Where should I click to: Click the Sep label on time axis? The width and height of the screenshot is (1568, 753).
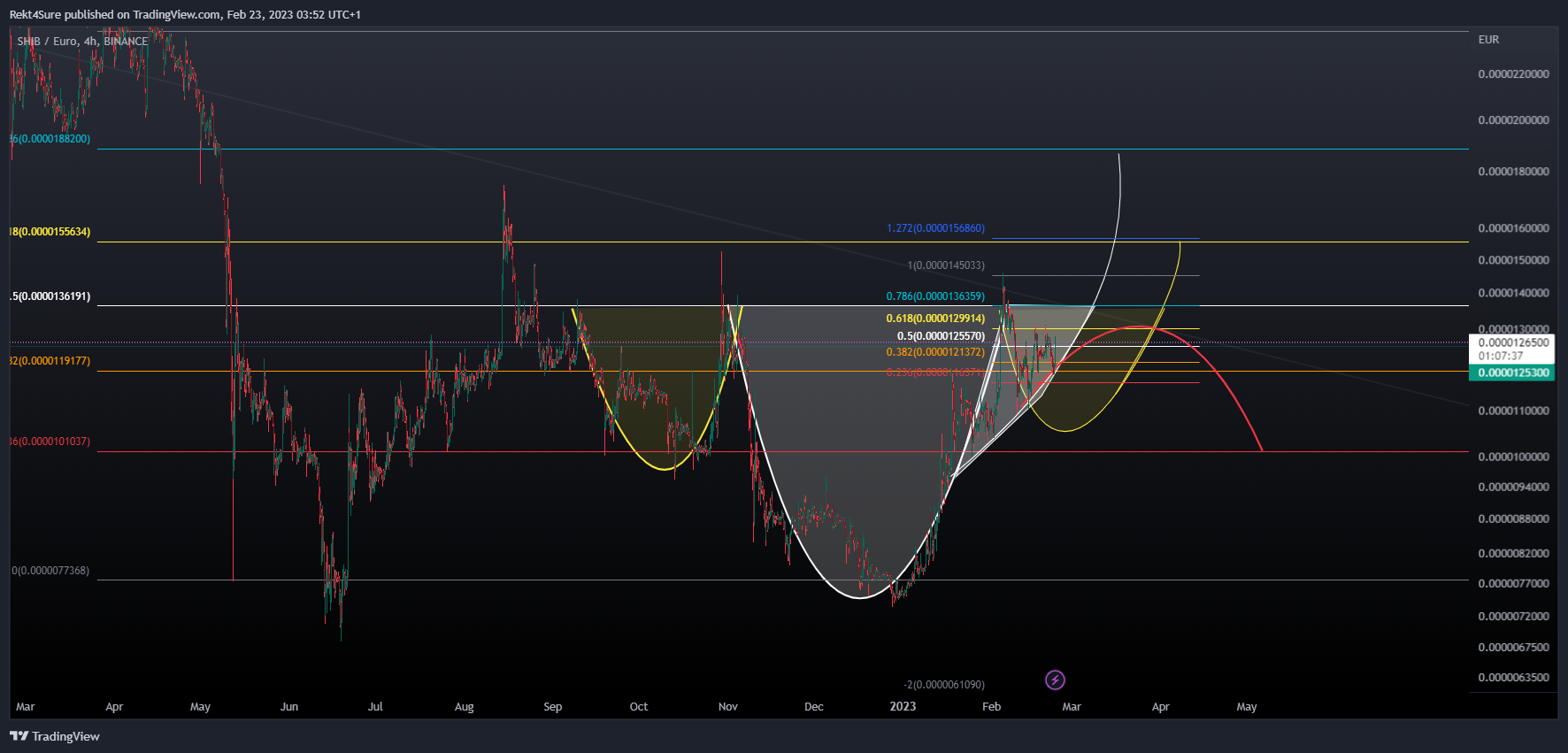point(552,707)
